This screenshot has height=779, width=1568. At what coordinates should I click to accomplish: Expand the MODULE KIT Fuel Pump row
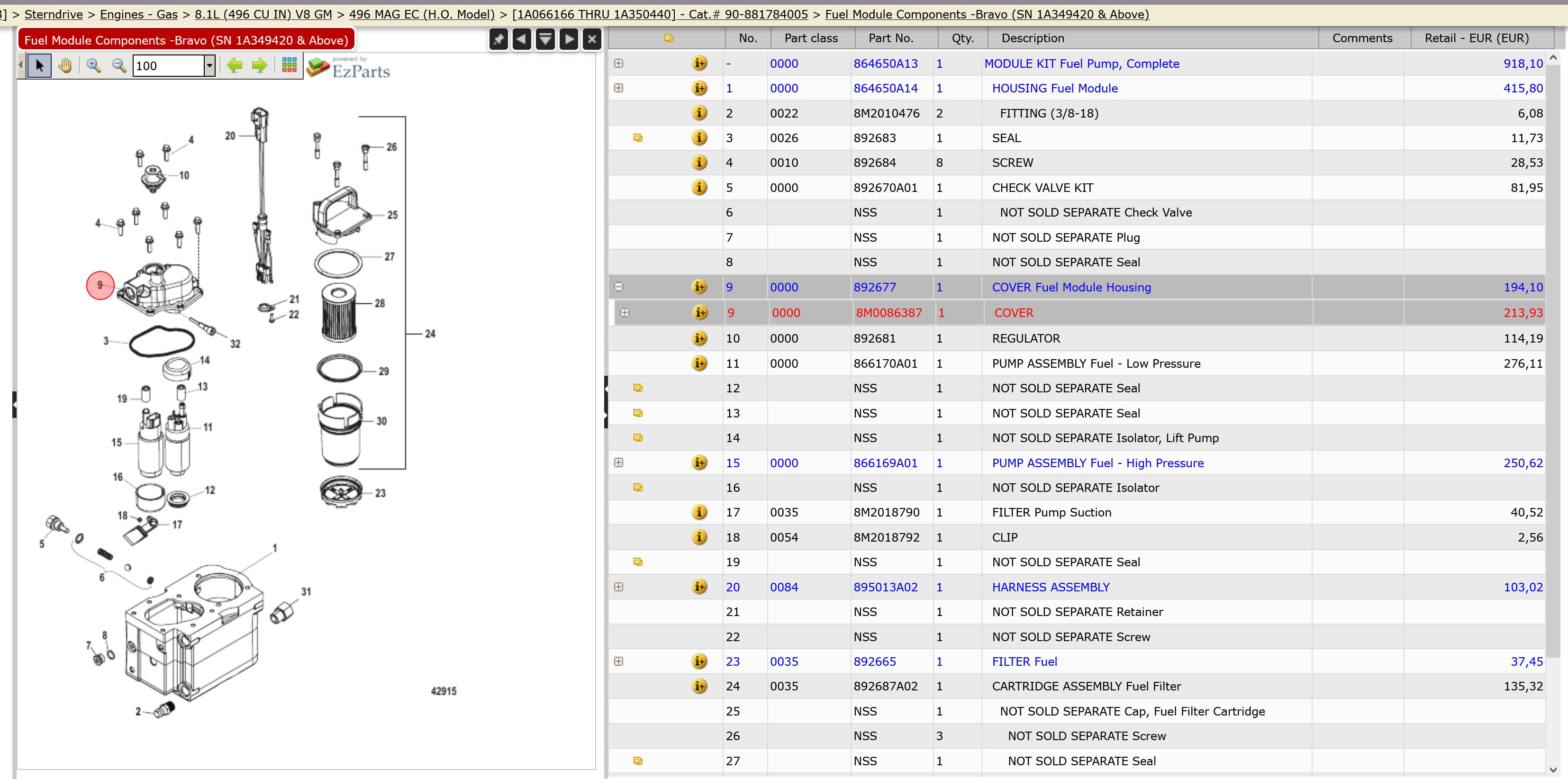coord(618,63)
